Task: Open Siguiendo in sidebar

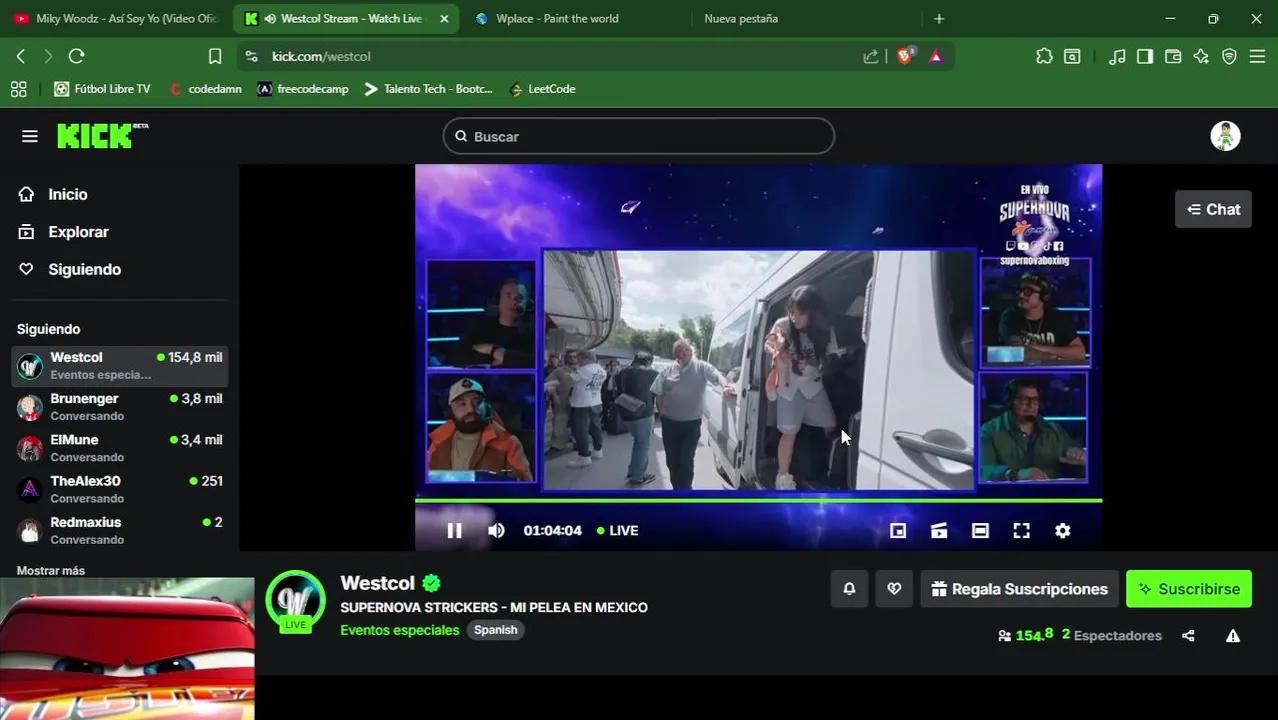Action: (84, 270)
